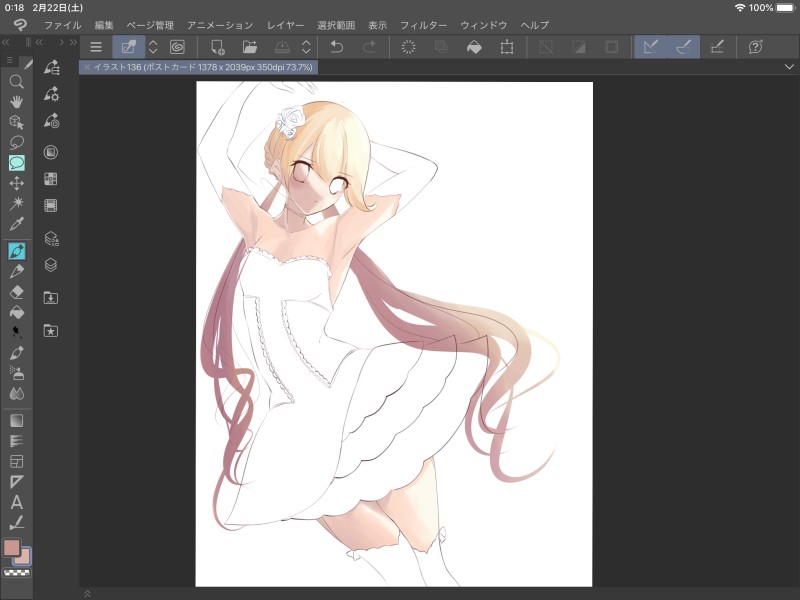Select the Text tool
The height and width of the screenshot is (600, 800).
[16, 503]
